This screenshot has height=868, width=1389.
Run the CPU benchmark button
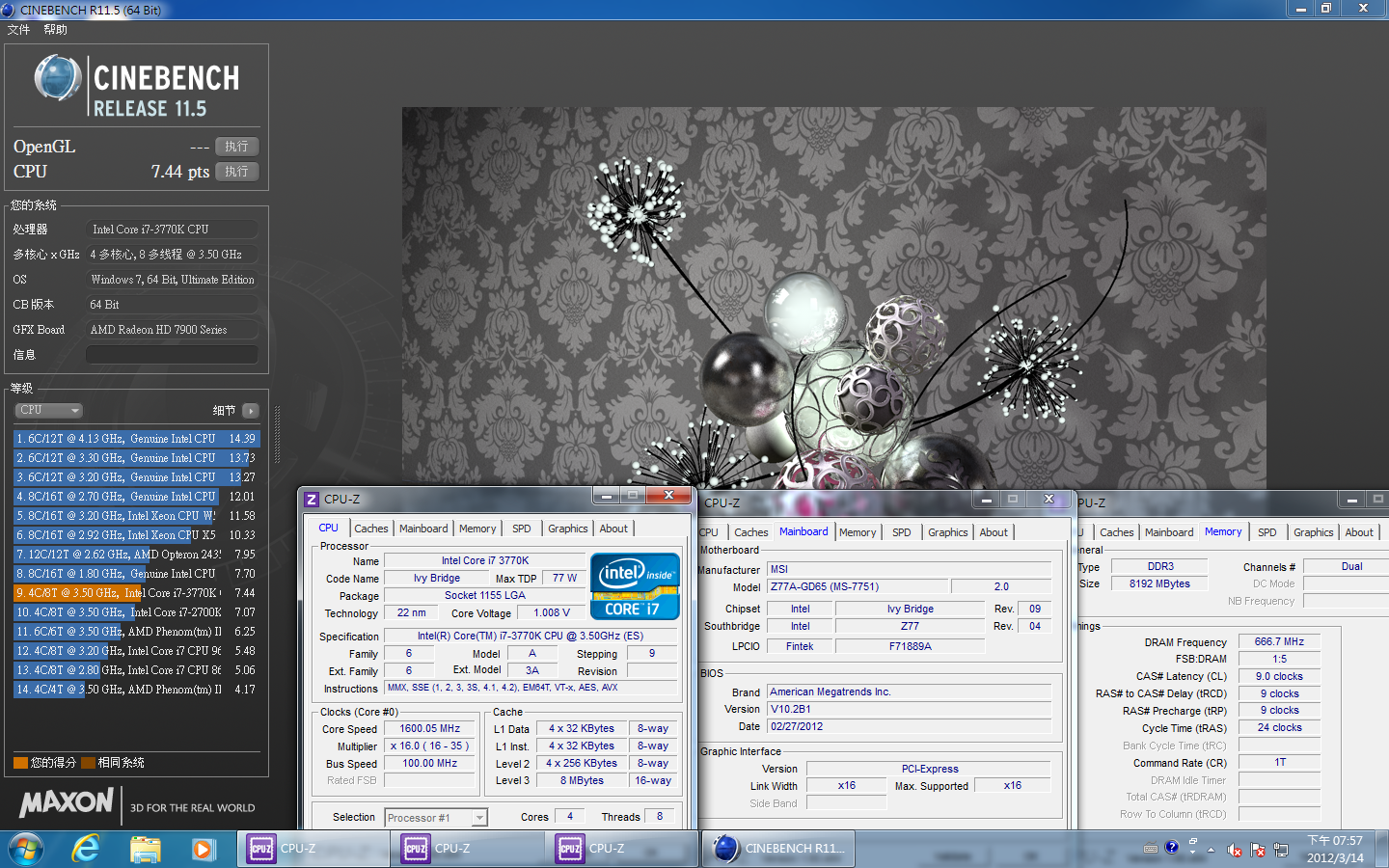[x=236, y=172]
